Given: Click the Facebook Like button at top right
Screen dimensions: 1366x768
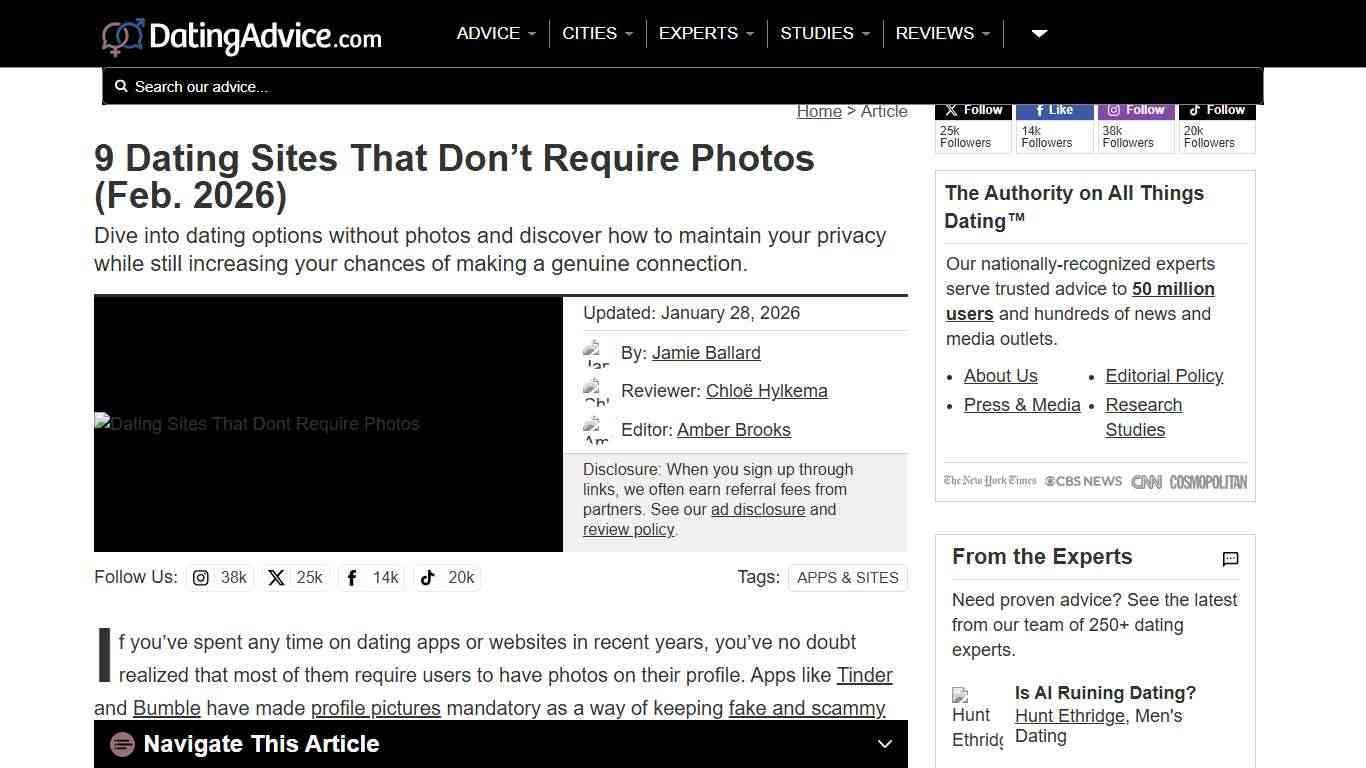Looking at the screenshot, I should pyautogui.click(x=1054, y=110).
